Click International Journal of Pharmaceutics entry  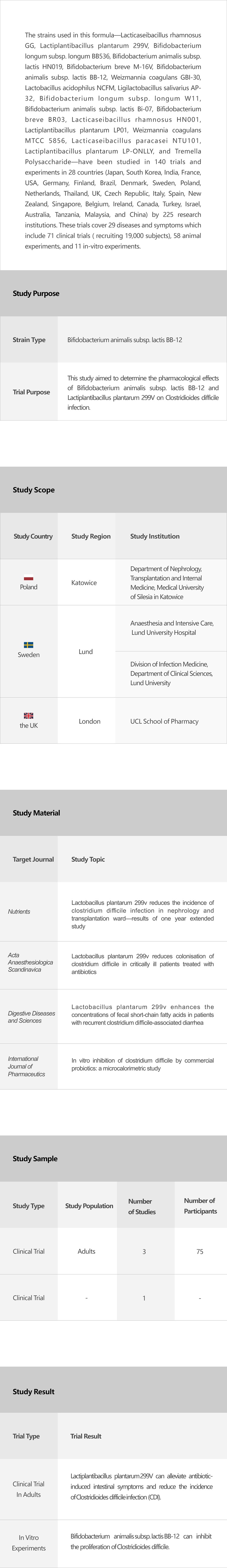click(x=26, y=1066)
